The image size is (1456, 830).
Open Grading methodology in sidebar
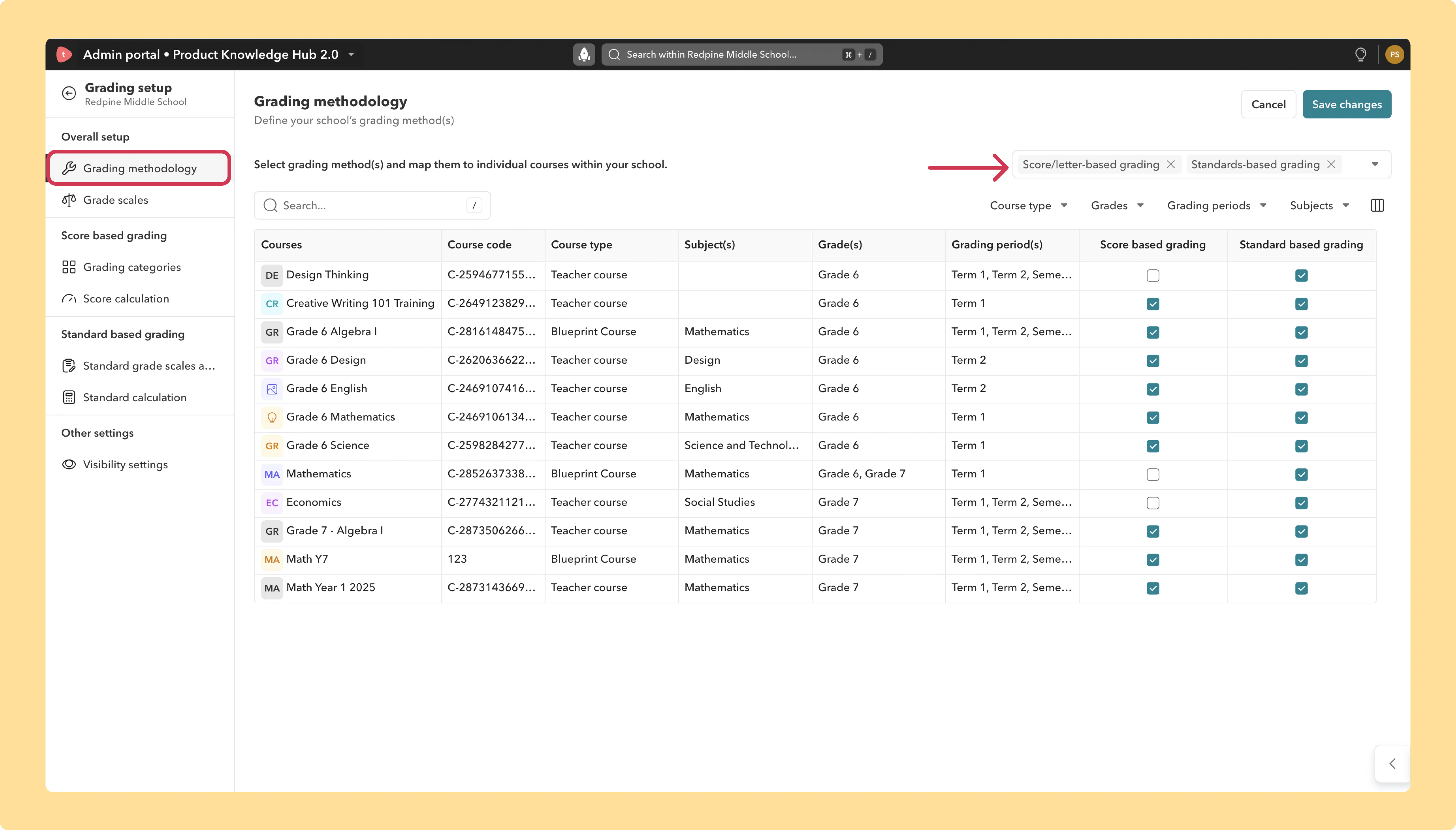pos(140,168)
